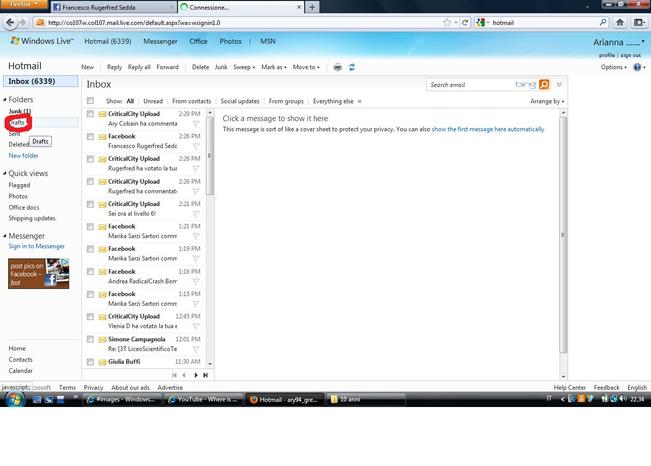Check the Simone Campagnola message
This screenshot has width=651, height=466.
coord(90,339)
